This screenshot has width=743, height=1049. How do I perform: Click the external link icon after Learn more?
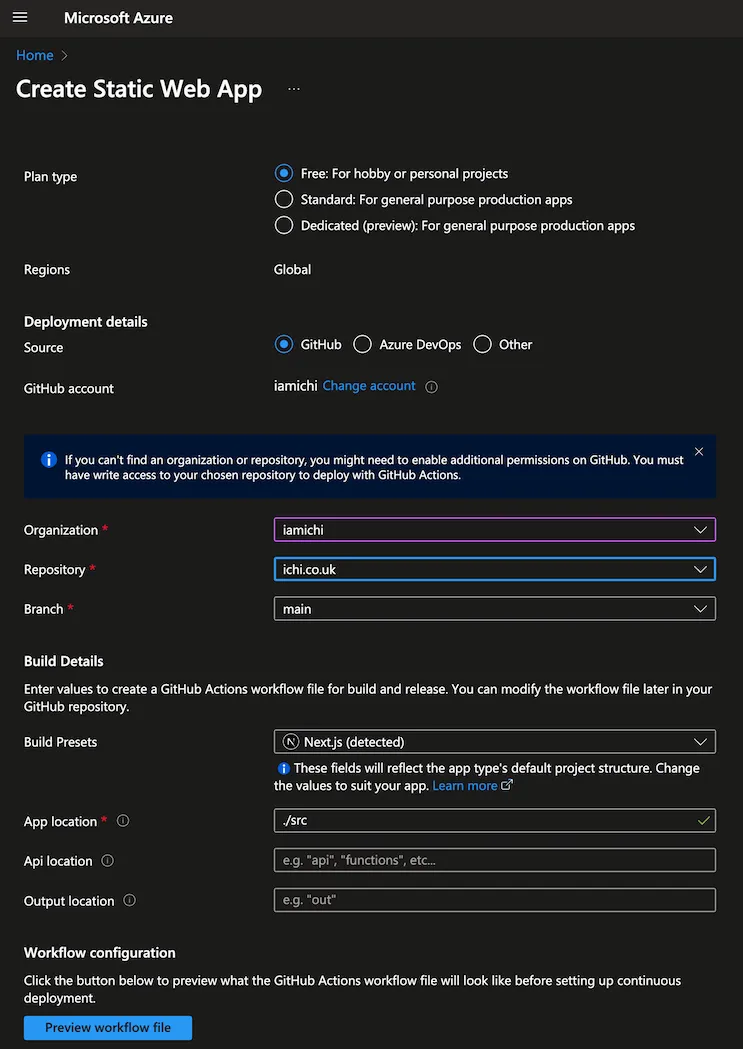pos(507,785)
